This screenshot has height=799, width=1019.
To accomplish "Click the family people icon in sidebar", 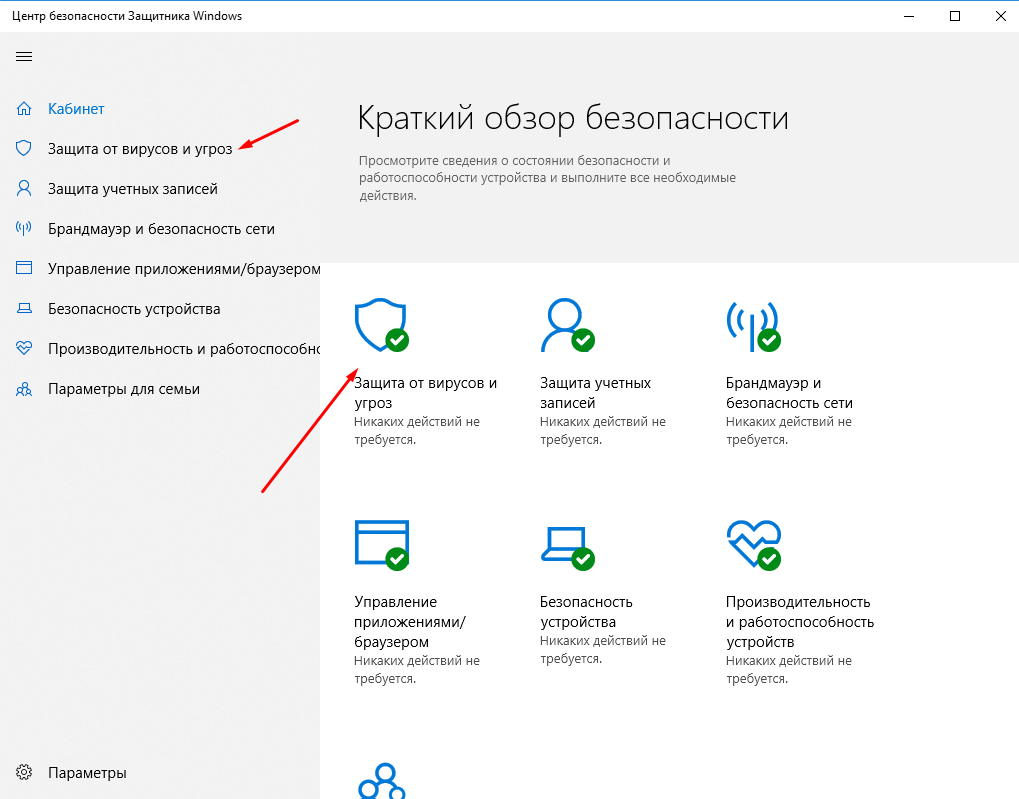I will point(24,389).
